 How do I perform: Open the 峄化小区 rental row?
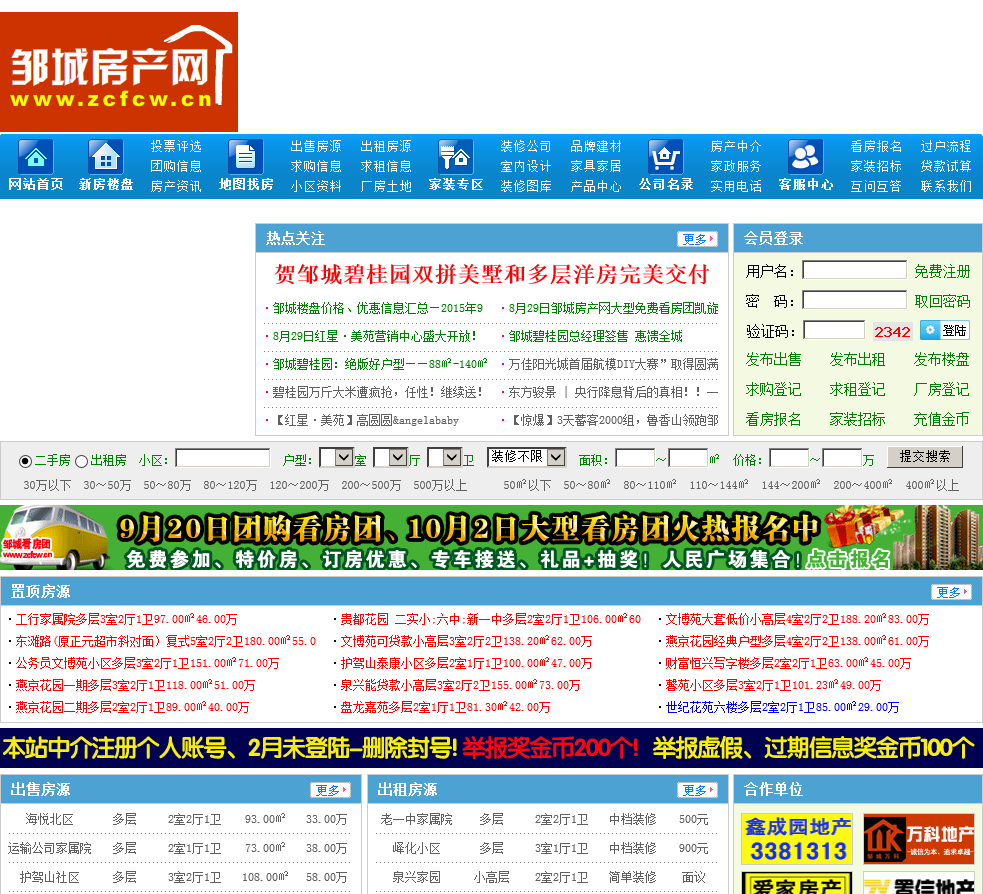click(547, 848)
